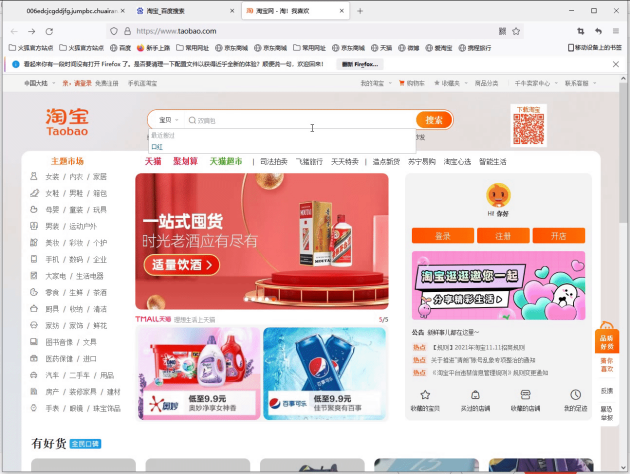Image resolution: width=630 pixels, height=475 pixels.
Task: Open the 女鞋 / 男鞋 / 箱包 category
Action: 76,193
